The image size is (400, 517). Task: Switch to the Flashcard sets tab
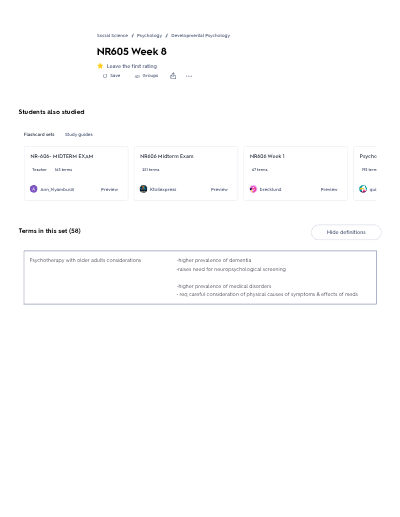(39, 134)
